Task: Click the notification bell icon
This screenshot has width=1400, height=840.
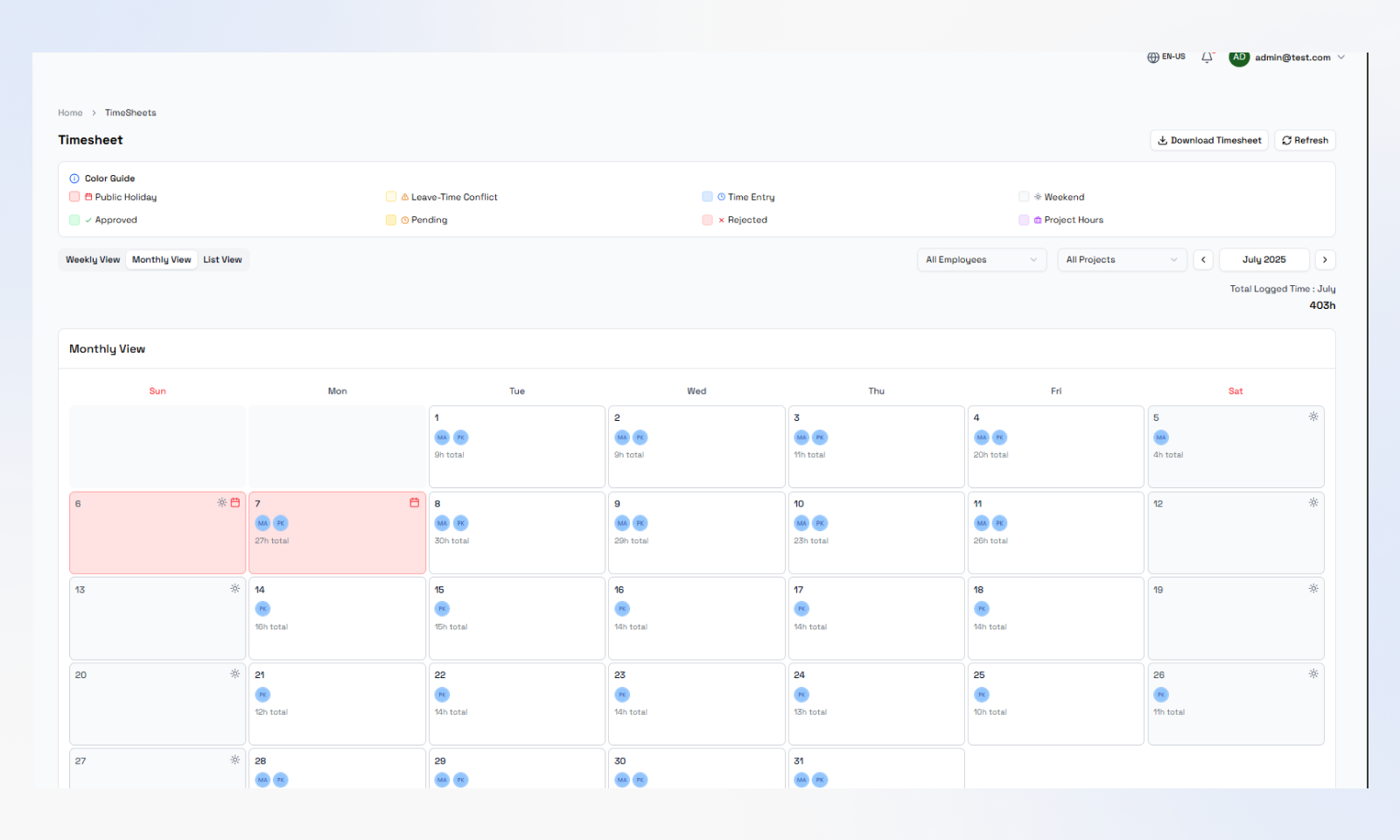Action: (1207, 58)
